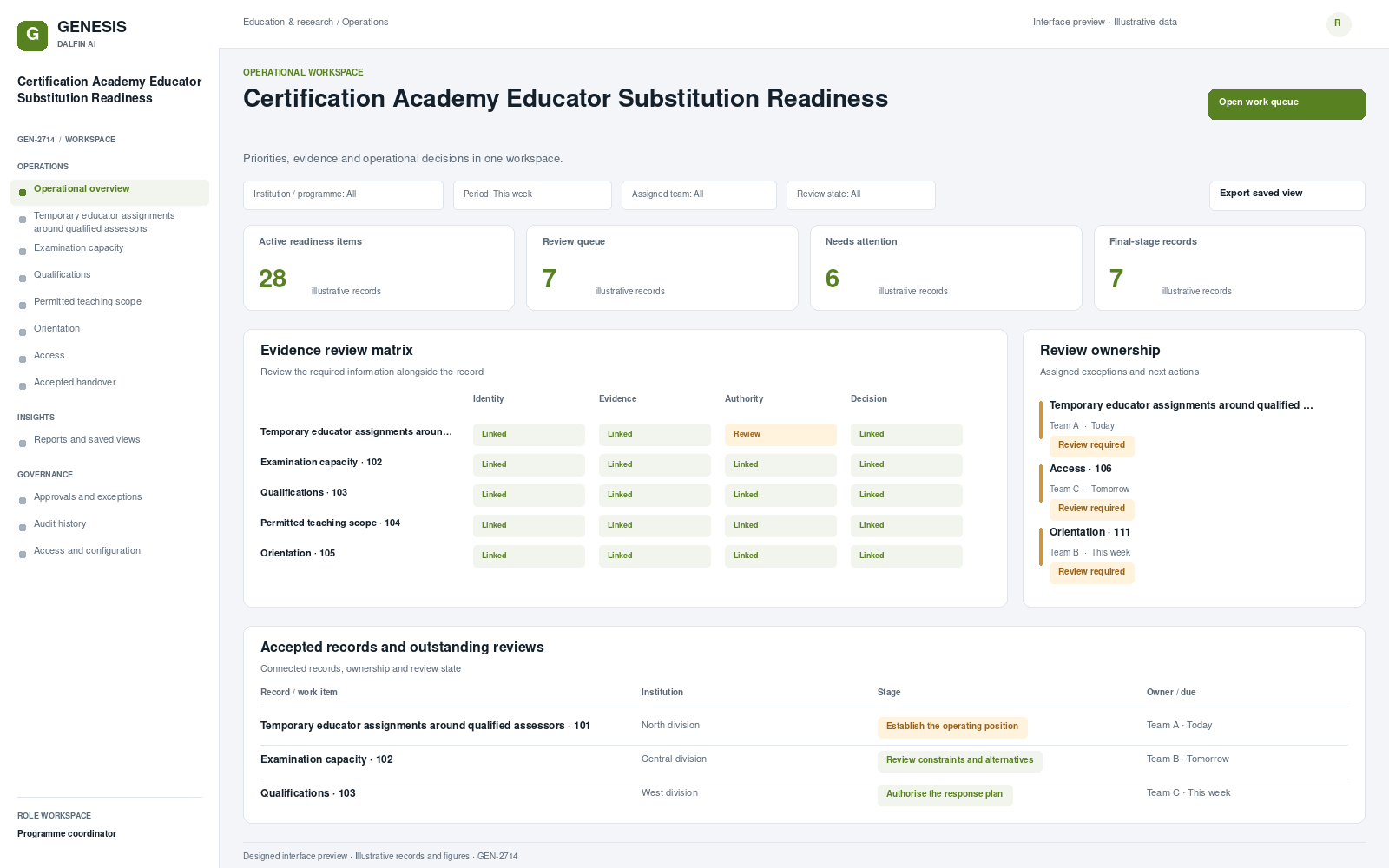Click Authorise the response plan stage

coord(945,795)
